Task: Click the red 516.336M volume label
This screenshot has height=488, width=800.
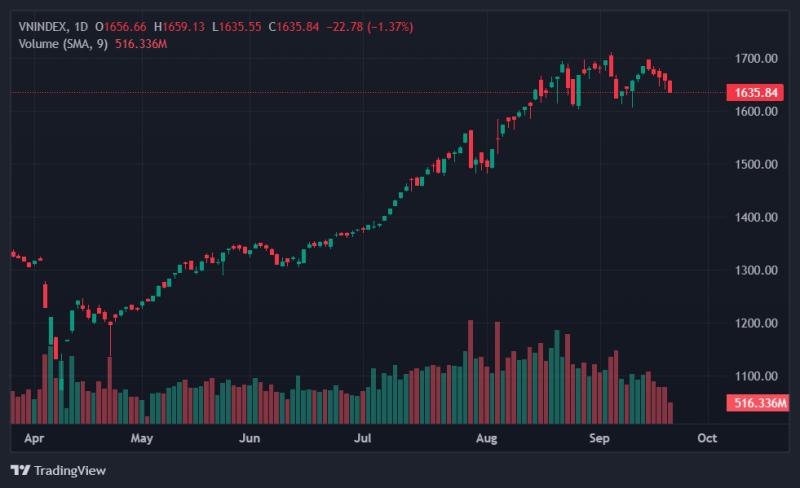Action: coord(758,403)
